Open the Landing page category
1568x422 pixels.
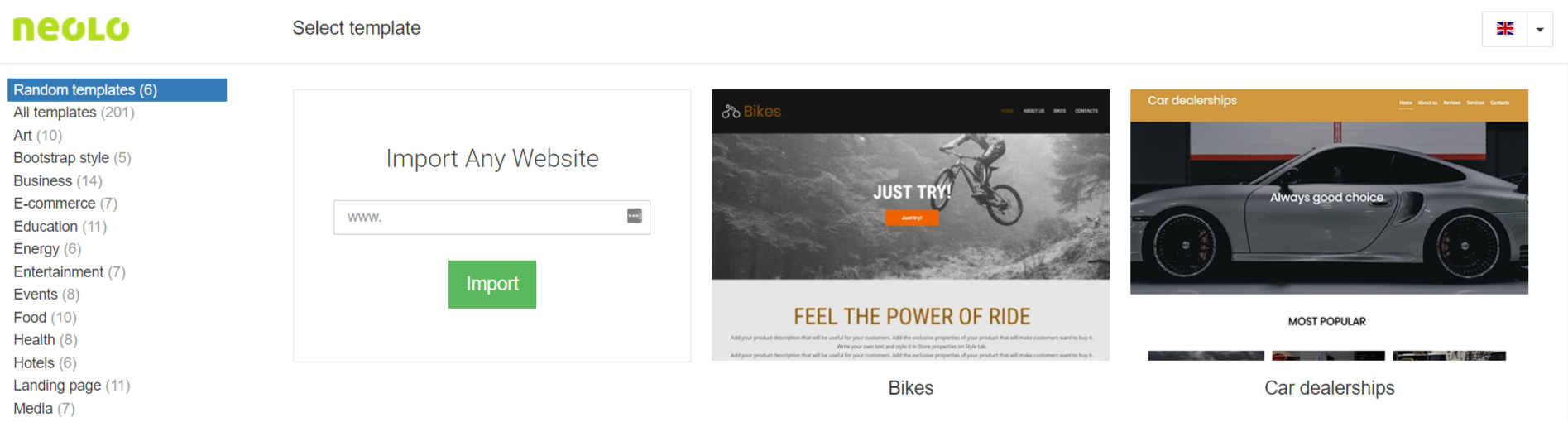click(72, 386)
